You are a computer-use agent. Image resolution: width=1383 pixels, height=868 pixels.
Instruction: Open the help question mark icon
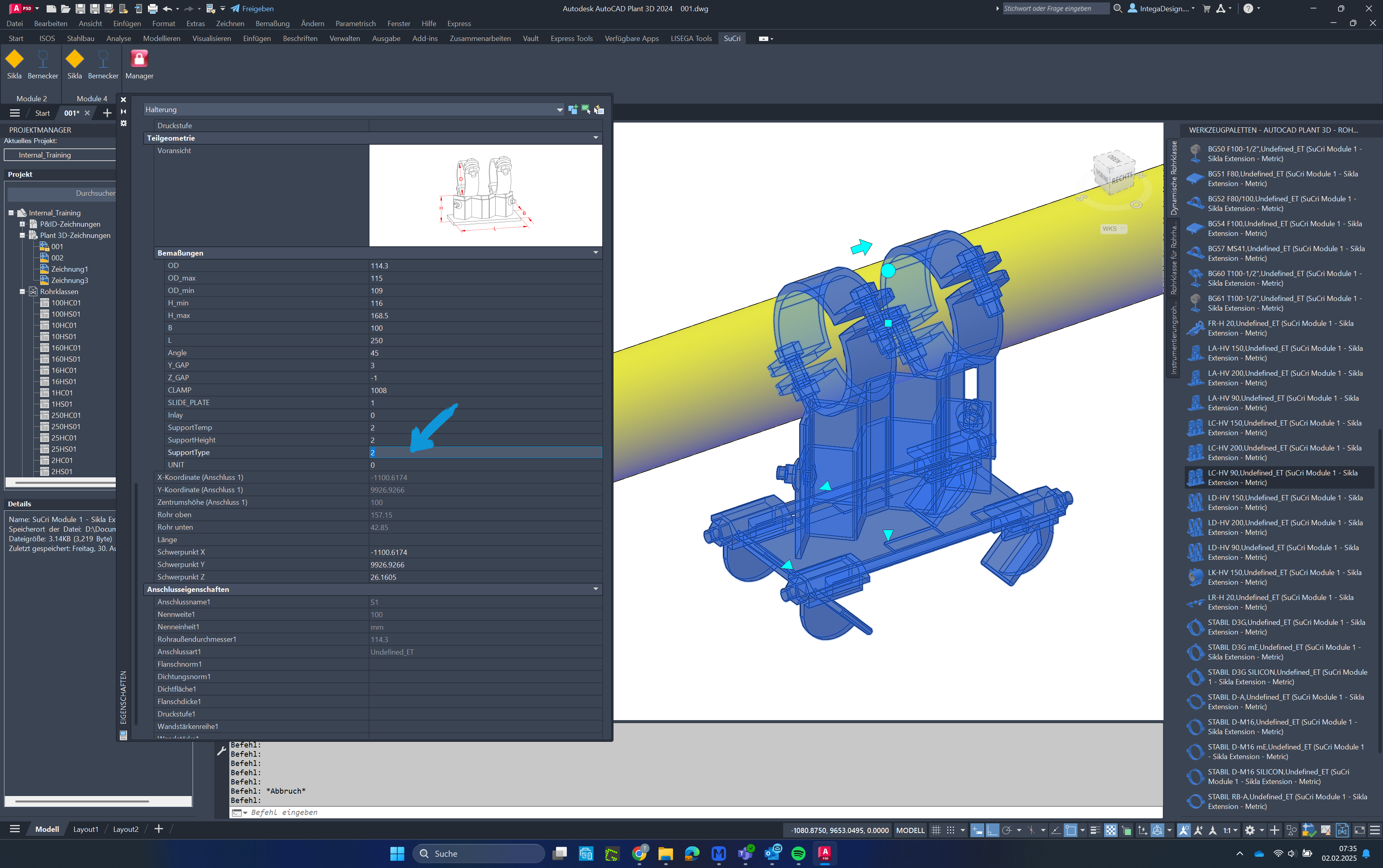tap(1248, 8)
